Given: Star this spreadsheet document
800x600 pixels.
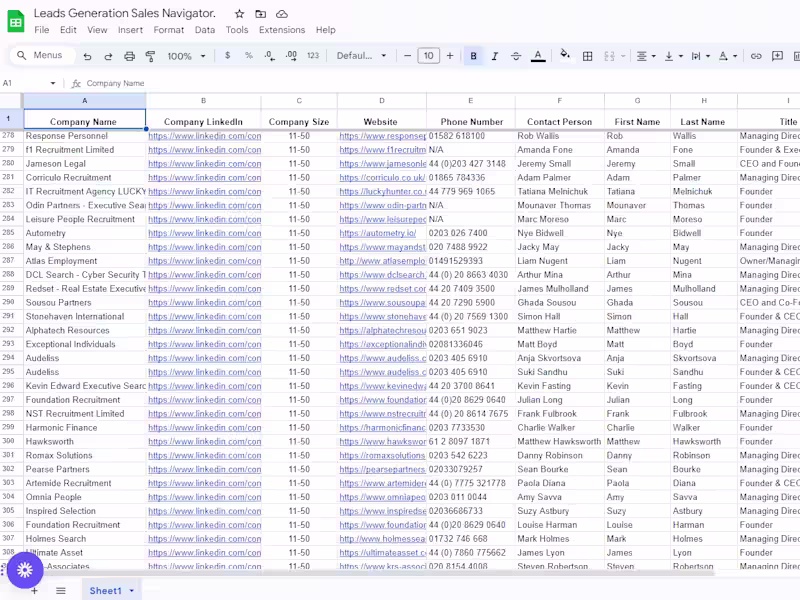Looking at the screenshot, I should pyautogui.click(x=239, y=14).
